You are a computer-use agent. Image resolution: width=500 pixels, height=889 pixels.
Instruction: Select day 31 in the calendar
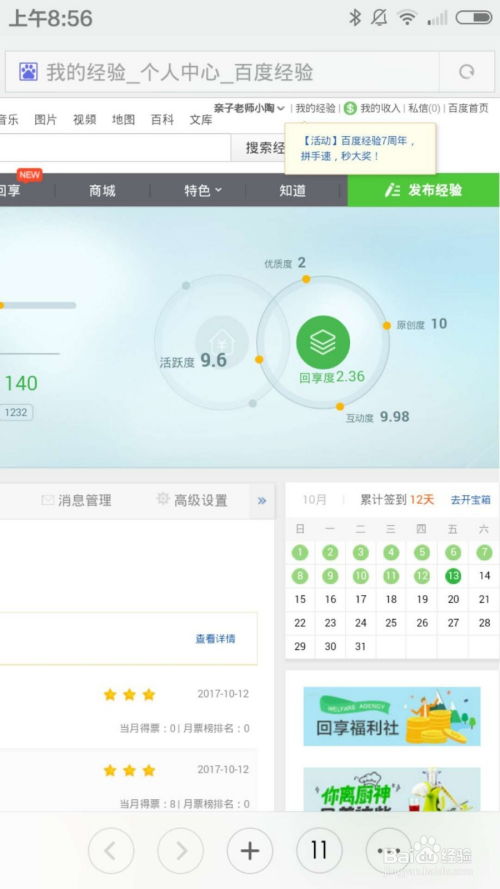[361, 646]
